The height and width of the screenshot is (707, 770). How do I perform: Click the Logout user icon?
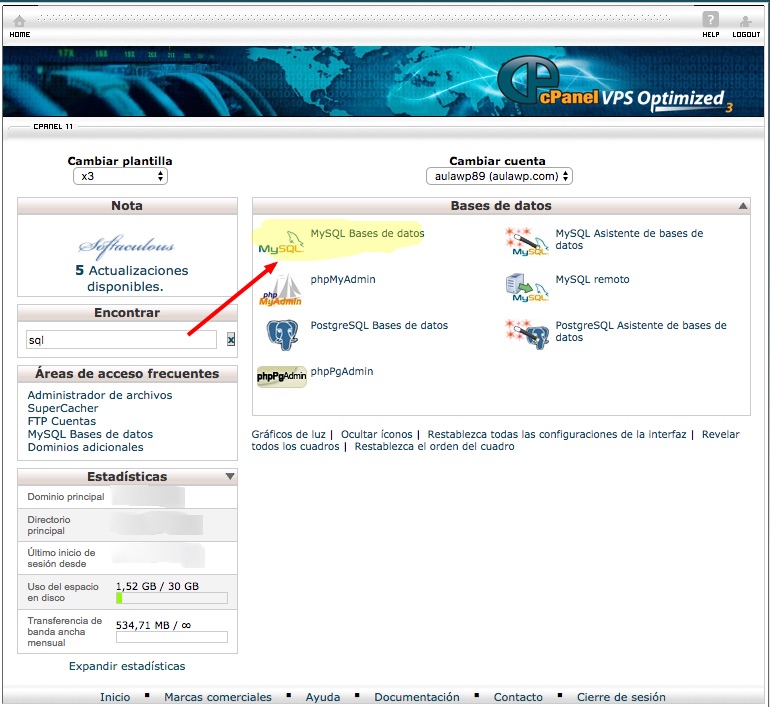click(745, 21)
